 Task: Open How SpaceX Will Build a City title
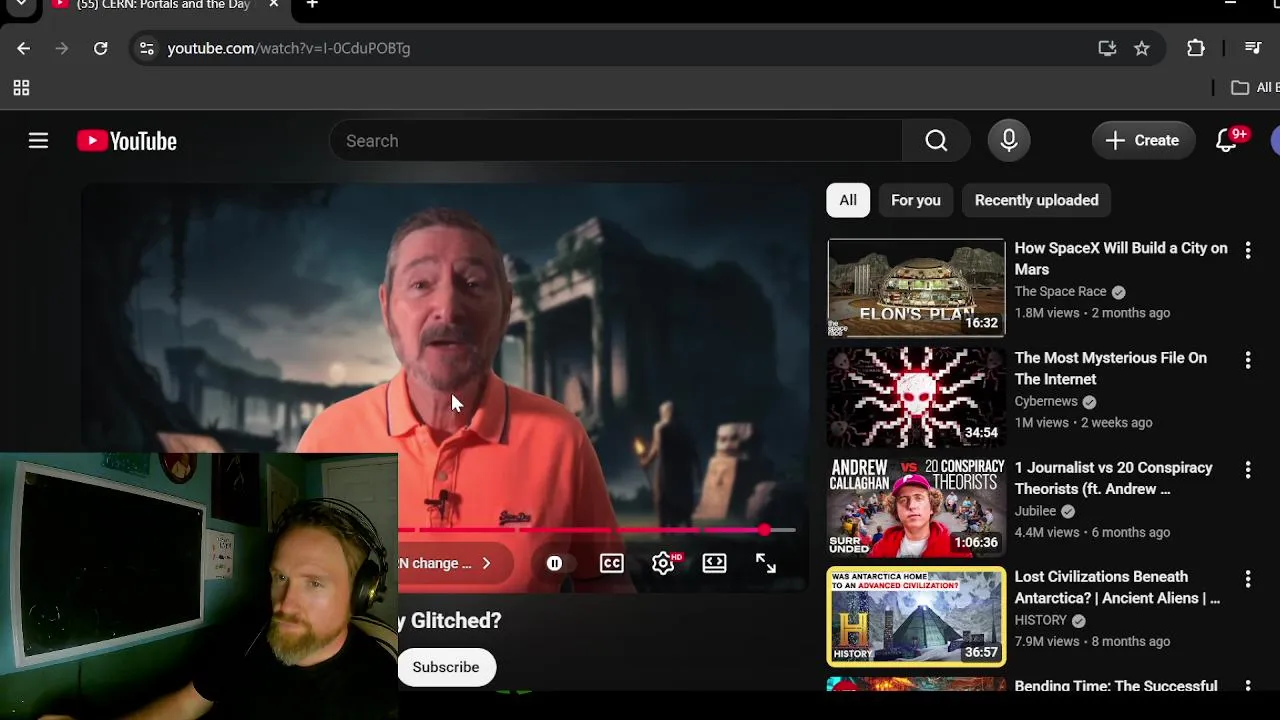click(x=1121, y=259)
